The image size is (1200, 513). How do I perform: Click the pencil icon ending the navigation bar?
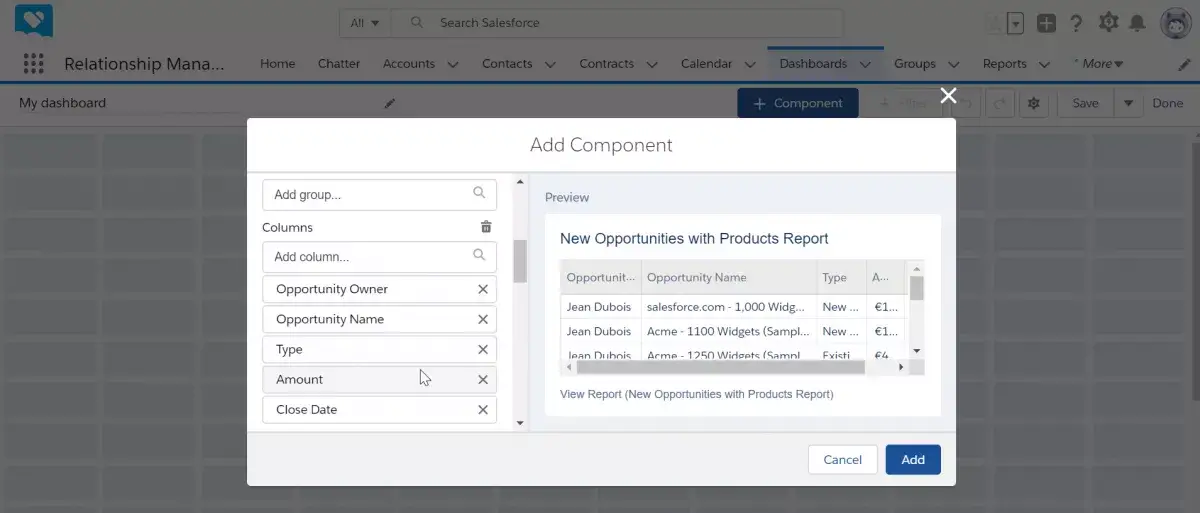pos(1185,64)
